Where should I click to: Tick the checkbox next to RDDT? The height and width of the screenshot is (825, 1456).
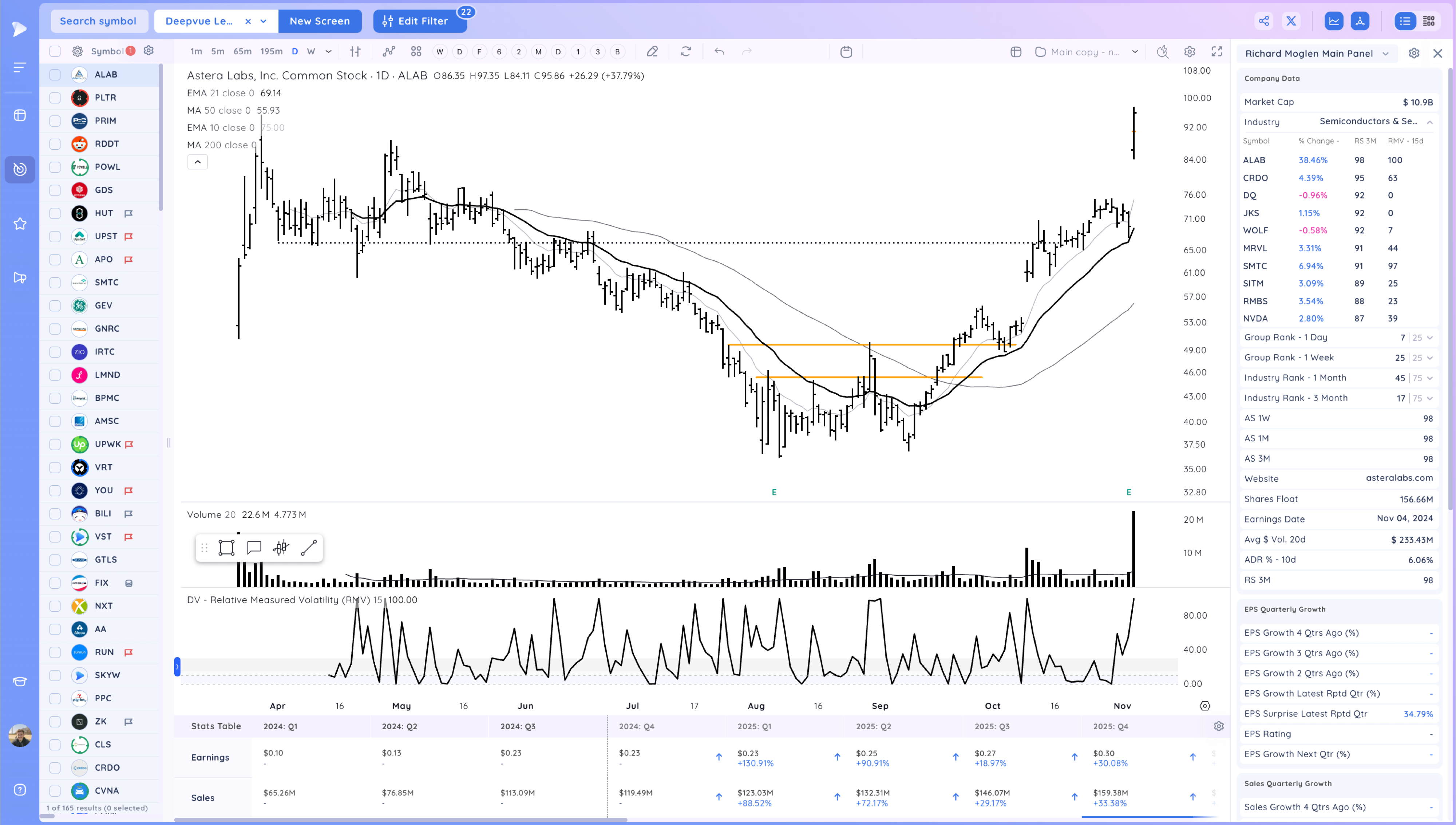point(55,144)
